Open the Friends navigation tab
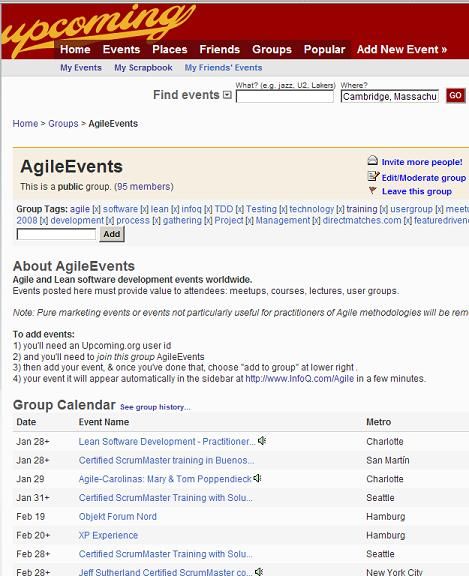The image size is (469, 576). (220, 49)
